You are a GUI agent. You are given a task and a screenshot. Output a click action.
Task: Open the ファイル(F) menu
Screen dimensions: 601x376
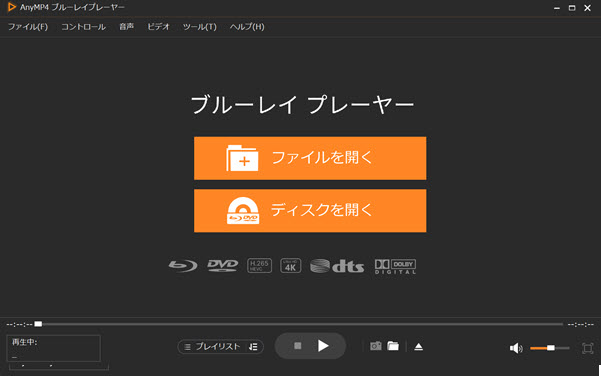28,27
